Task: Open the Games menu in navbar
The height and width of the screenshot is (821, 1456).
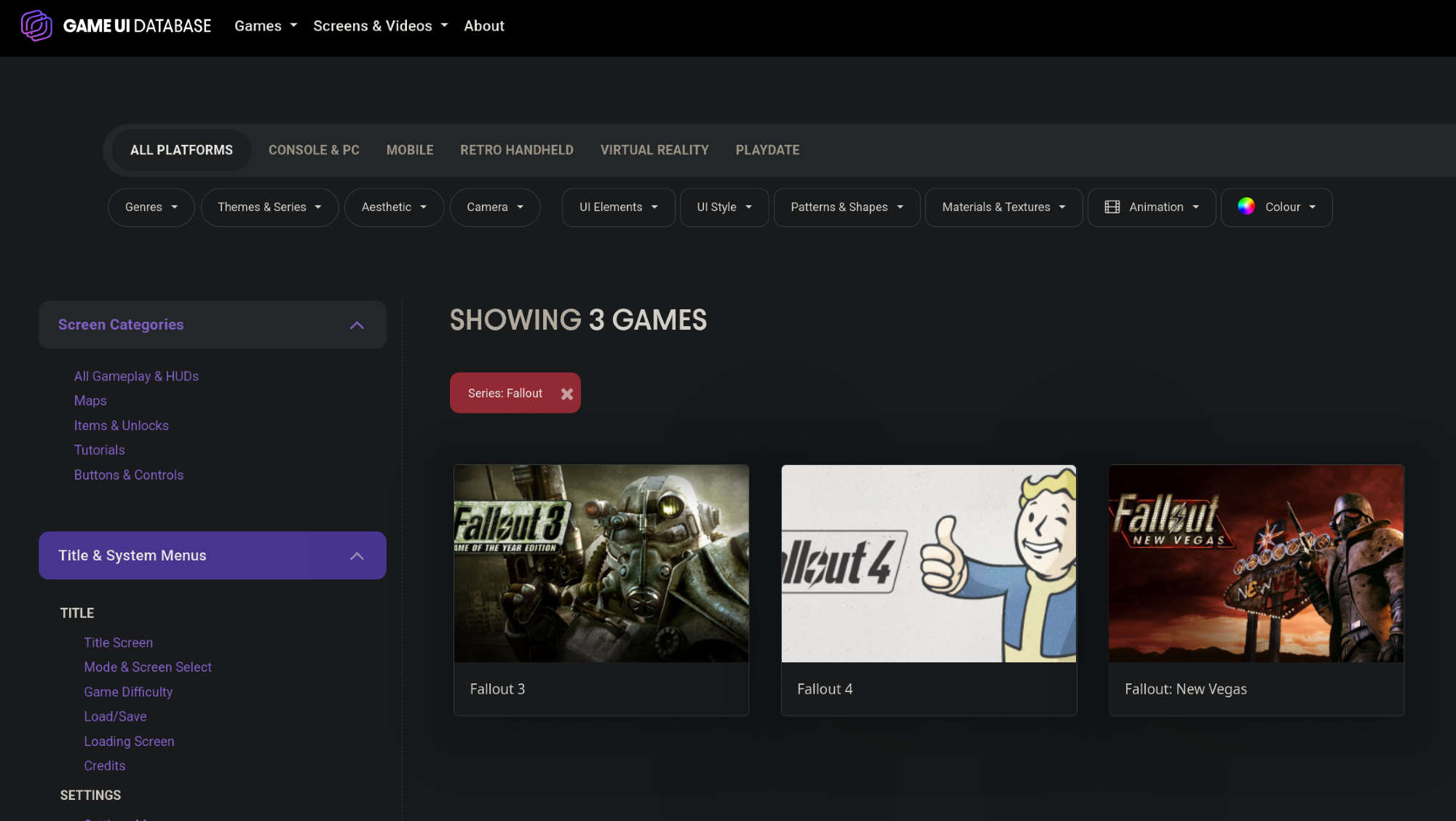Action: pyautogui.click(x=266, y=26)
